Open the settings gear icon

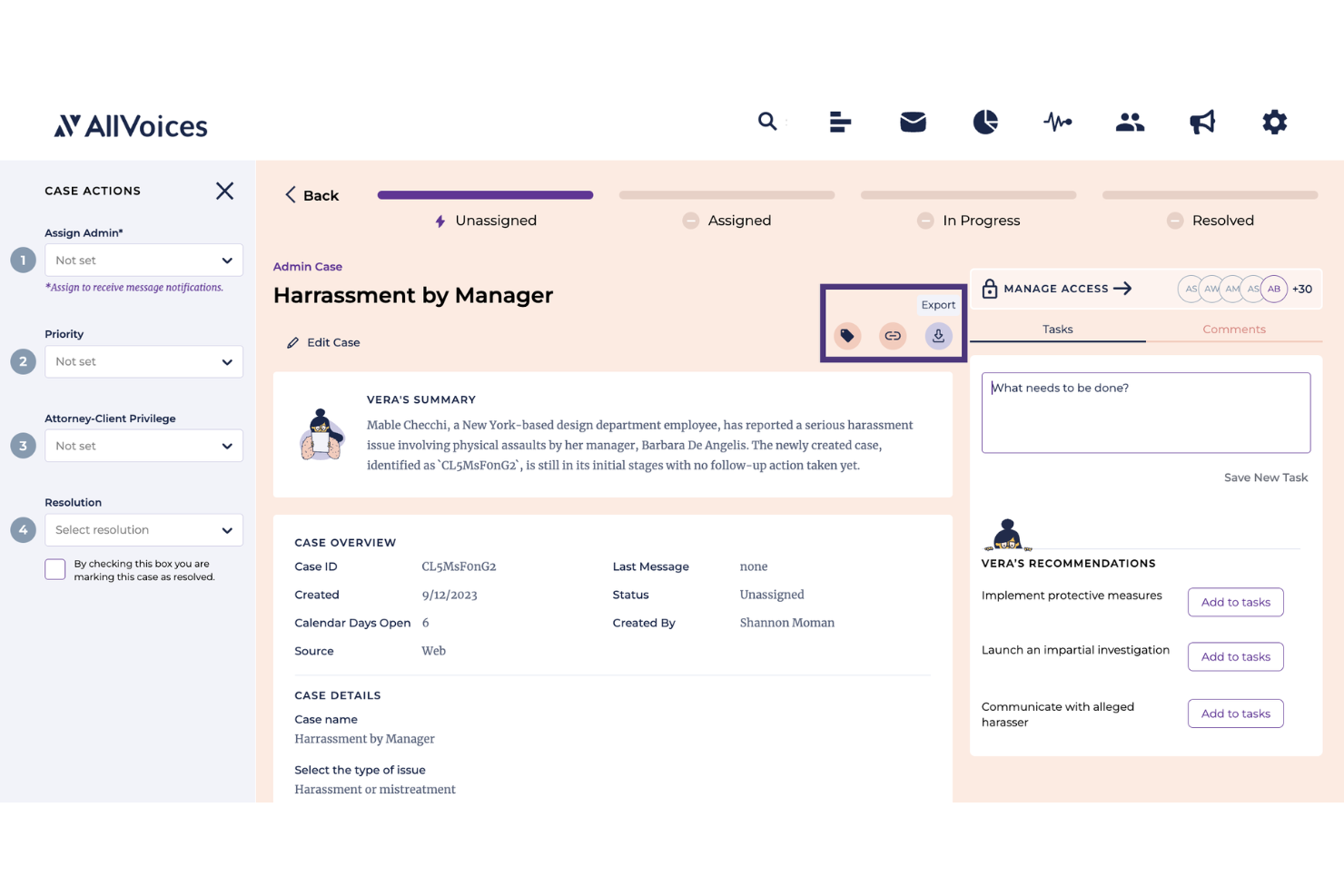tap(1274, 121)
